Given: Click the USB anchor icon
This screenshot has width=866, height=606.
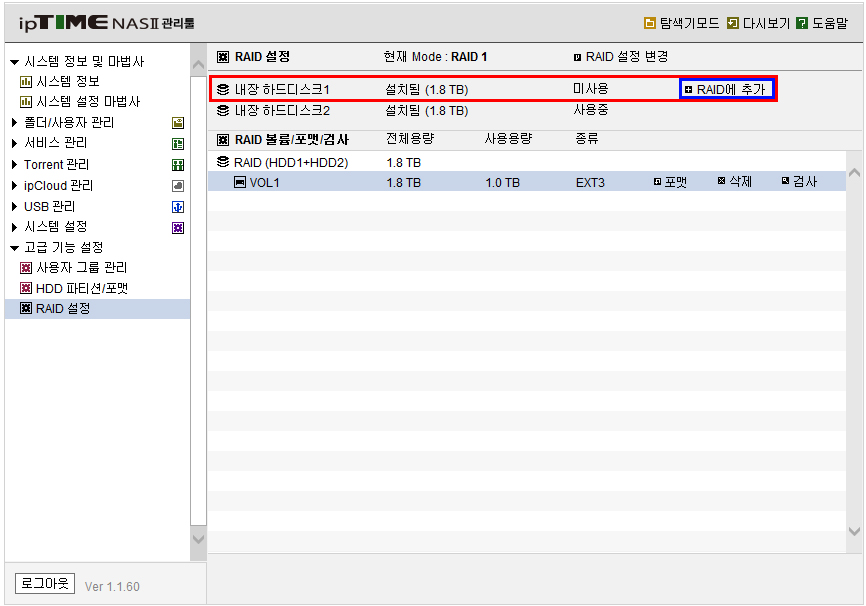Looking at the screenshot, I should tap(178, 207).
